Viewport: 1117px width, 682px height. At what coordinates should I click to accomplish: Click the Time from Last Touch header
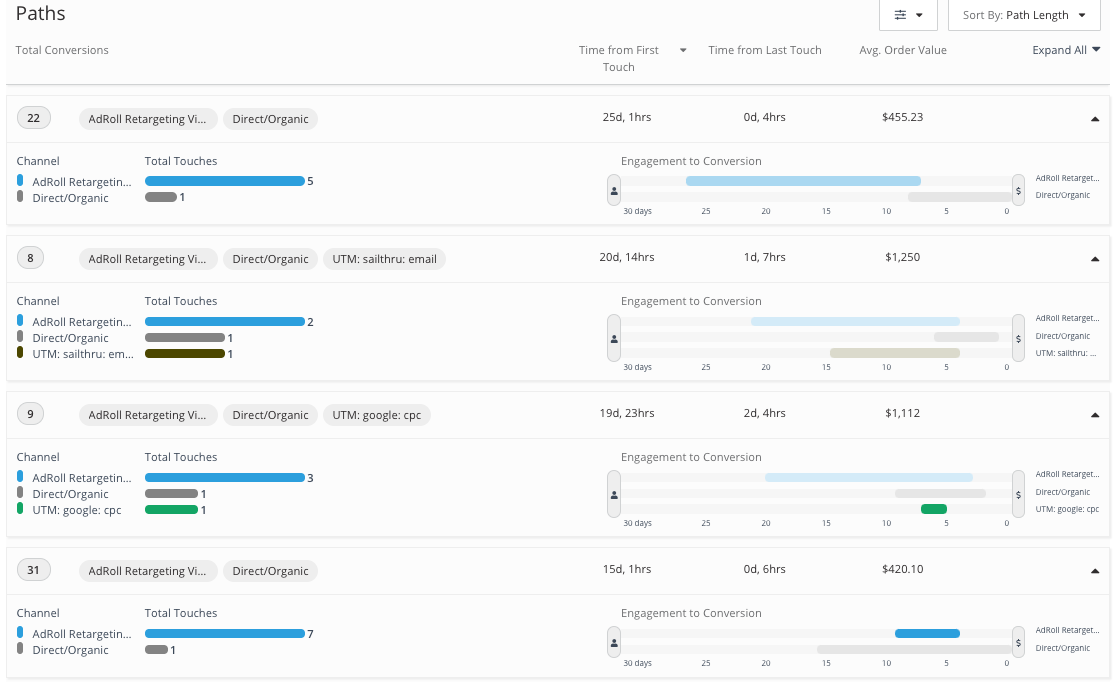point(764,50)
